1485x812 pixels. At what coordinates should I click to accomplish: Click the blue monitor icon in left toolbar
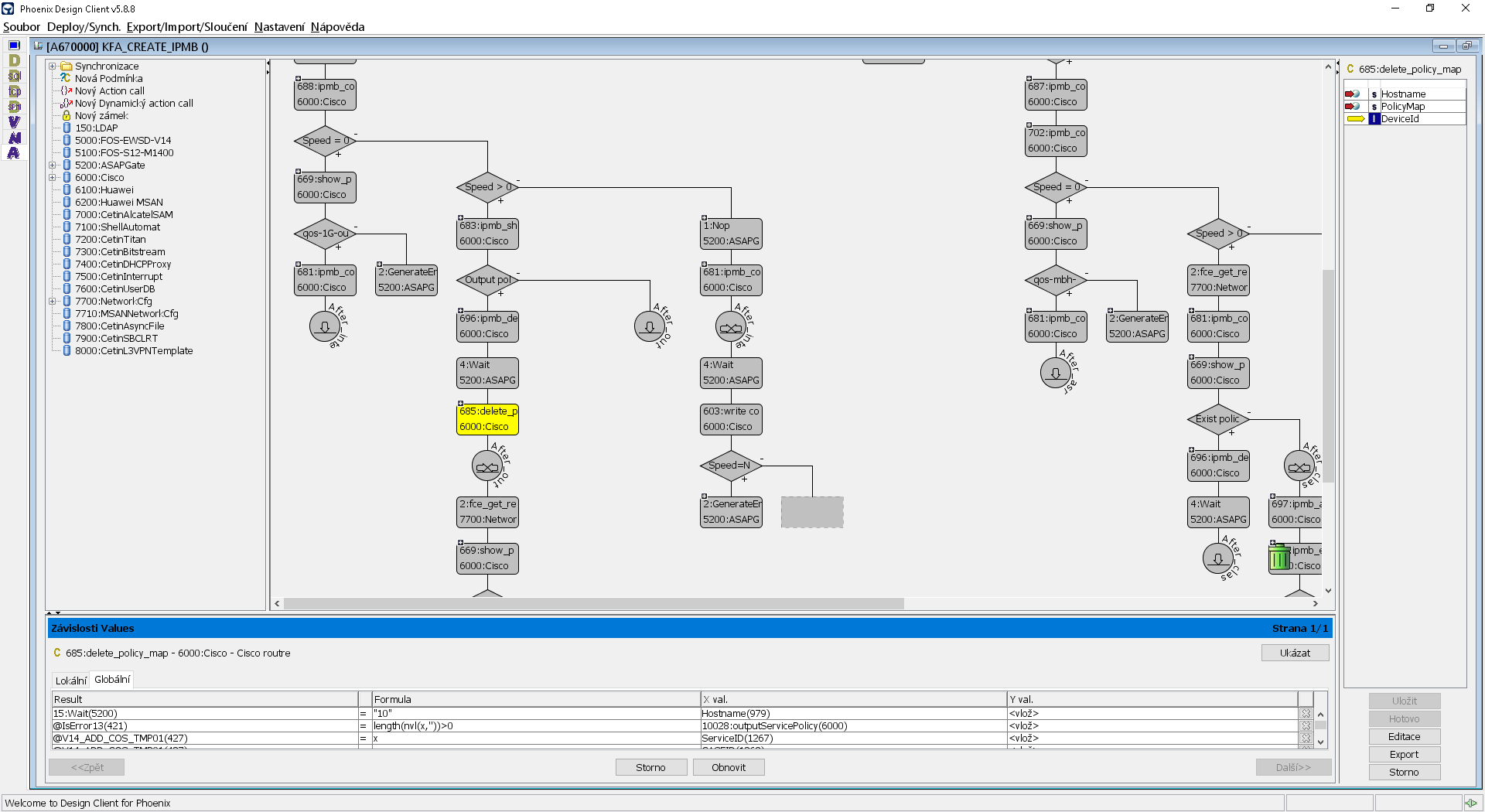tap(14, 46)
